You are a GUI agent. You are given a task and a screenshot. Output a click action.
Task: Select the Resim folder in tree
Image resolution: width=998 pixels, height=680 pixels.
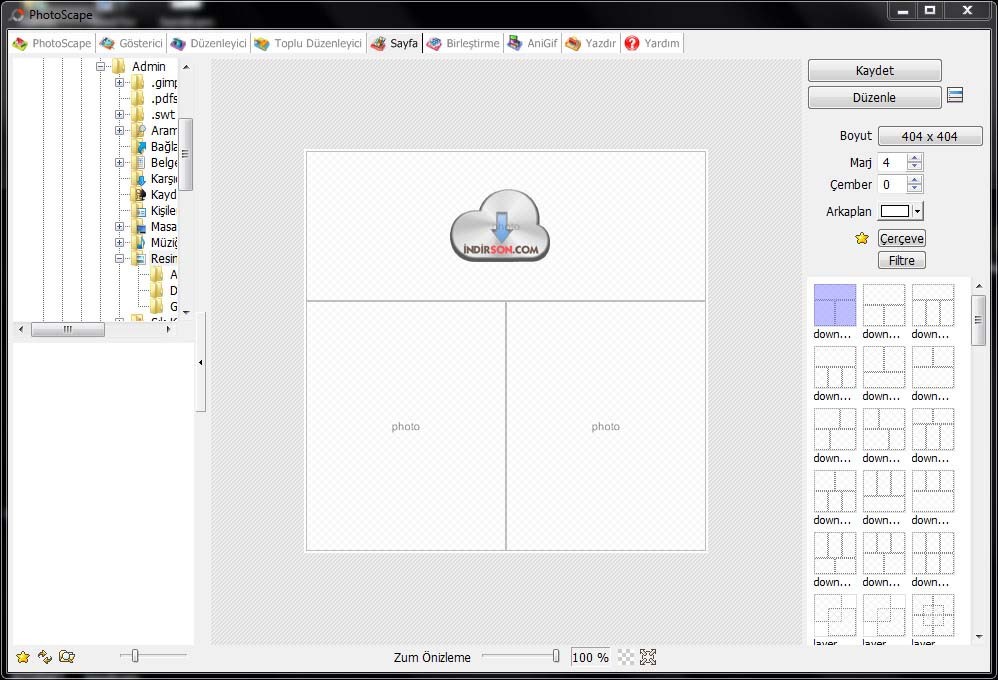(x=164, y=259)
